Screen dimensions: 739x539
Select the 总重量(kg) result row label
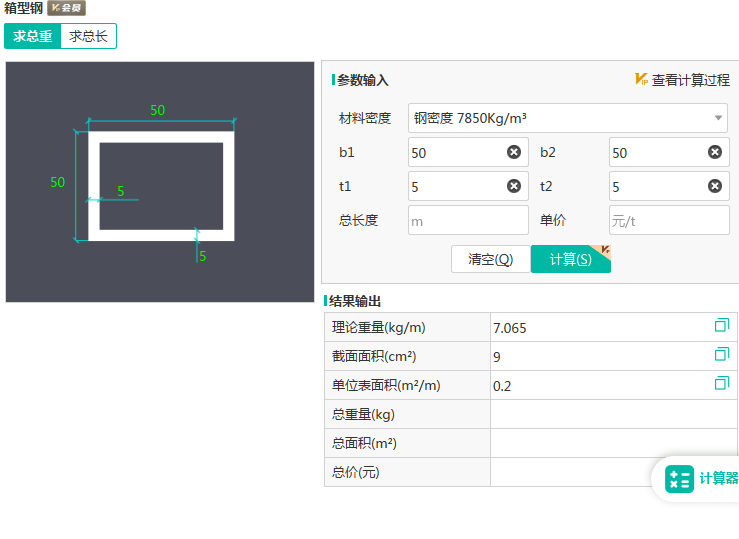(363, 415)
